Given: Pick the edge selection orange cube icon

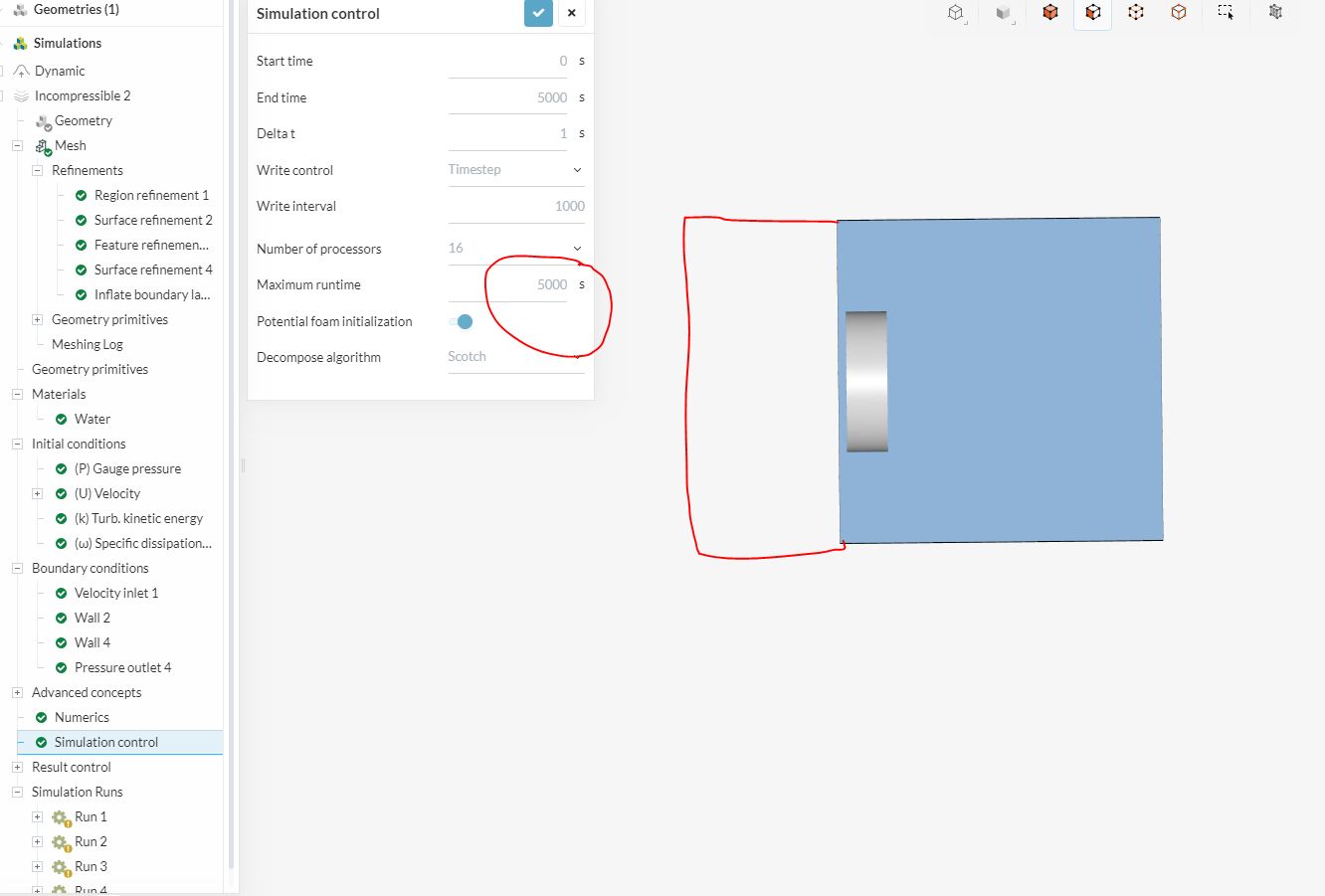Looking at the screenshot, I should tap(1178, 13).
